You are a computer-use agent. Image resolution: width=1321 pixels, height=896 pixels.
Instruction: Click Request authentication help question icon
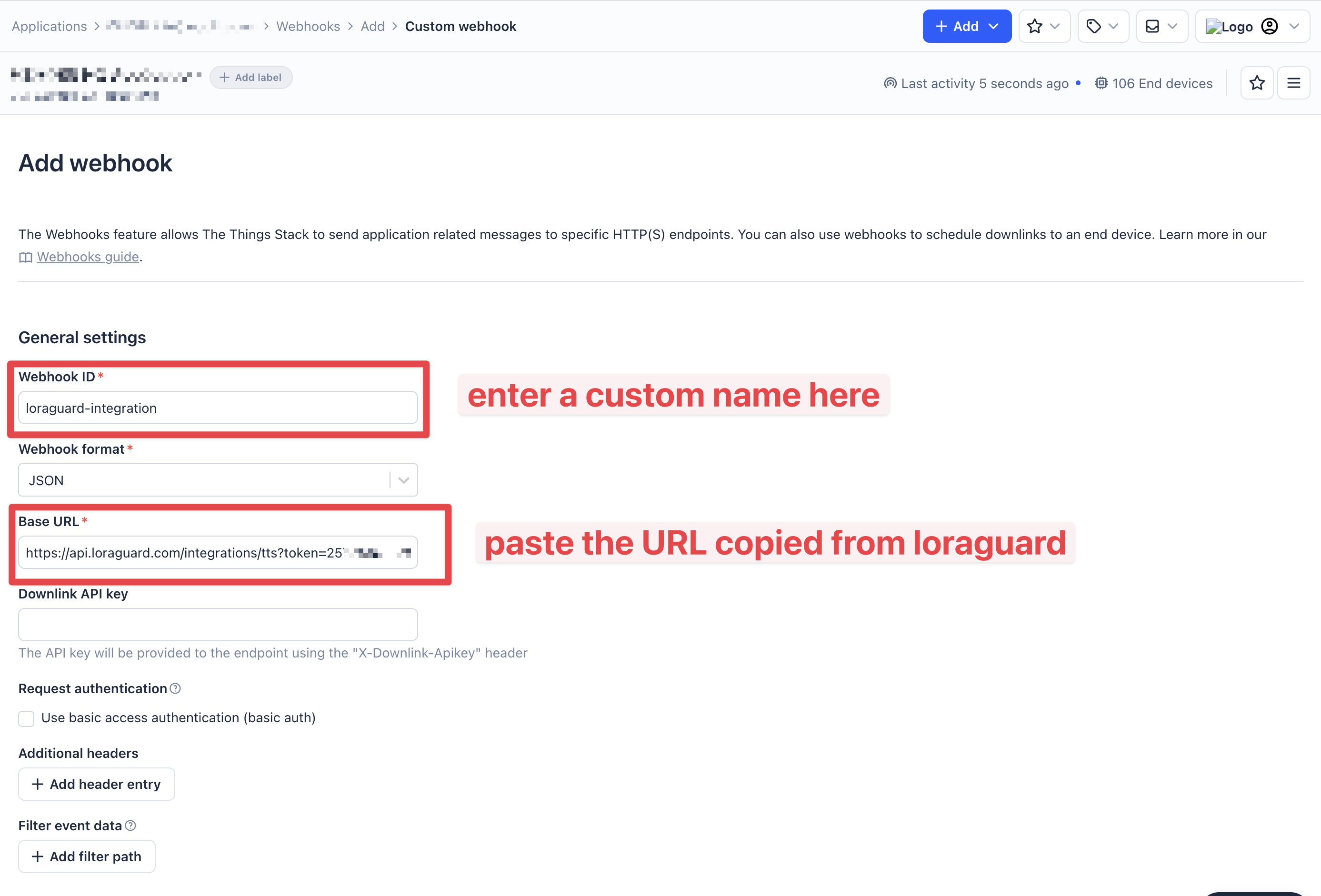(x=176, y=688)
